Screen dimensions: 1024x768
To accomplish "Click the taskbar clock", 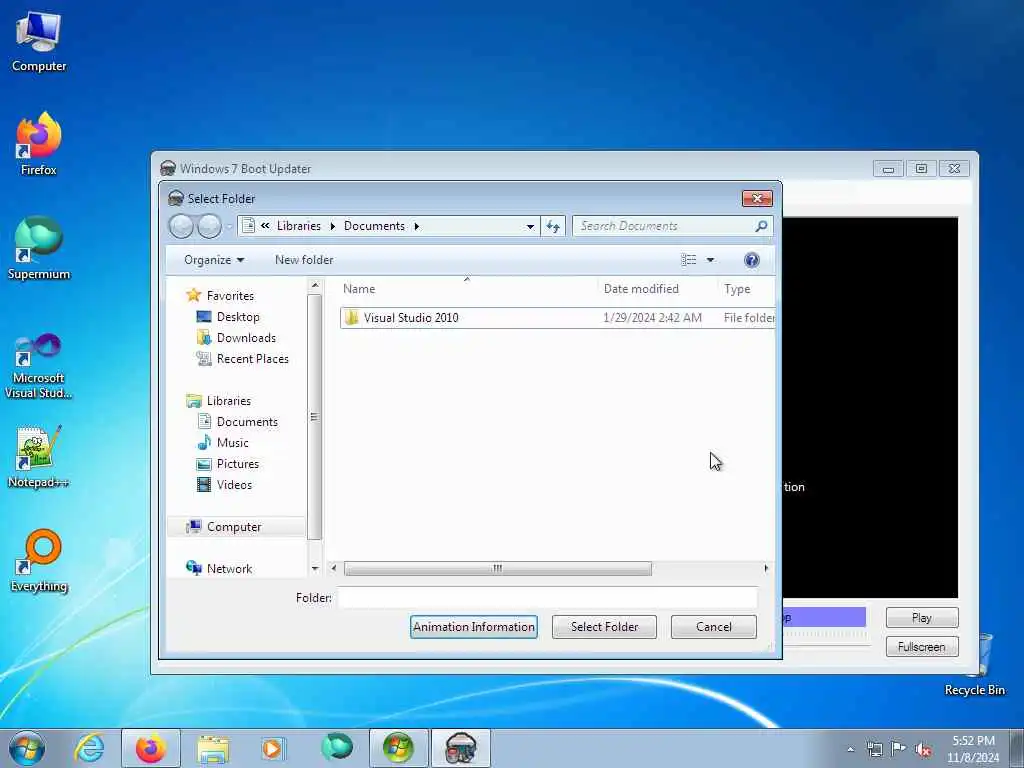I will (x=973, y=749).
